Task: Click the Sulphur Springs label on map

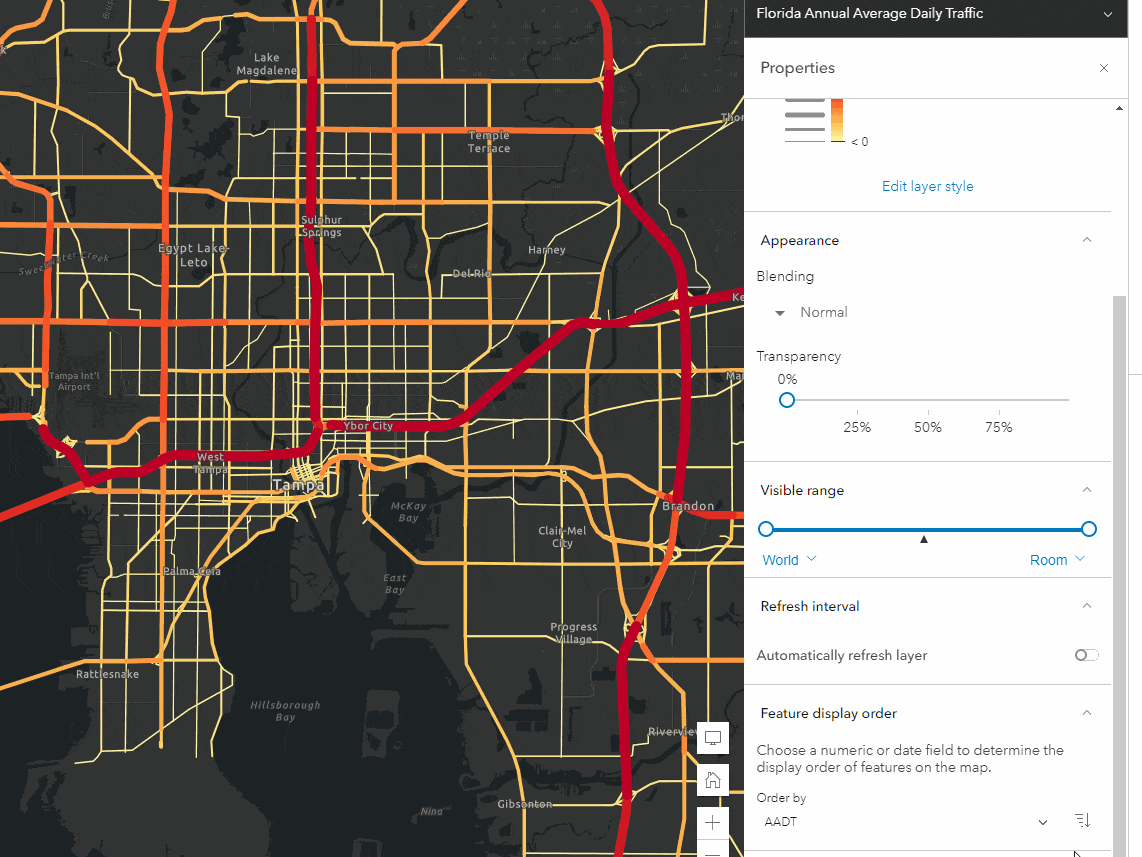Action: click(321, 226)
